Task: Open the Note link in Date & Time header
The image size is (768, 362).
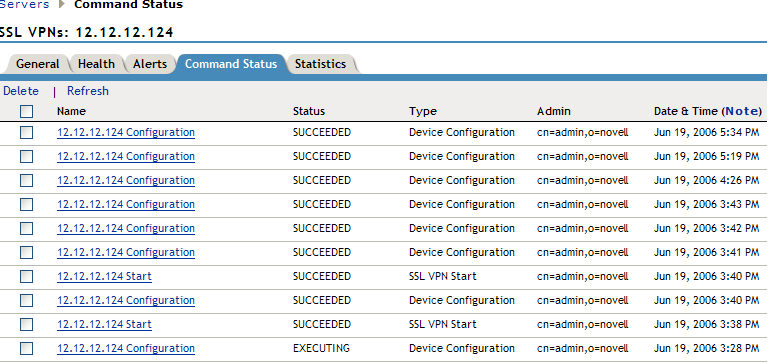Action: click(x=741, y=111)
